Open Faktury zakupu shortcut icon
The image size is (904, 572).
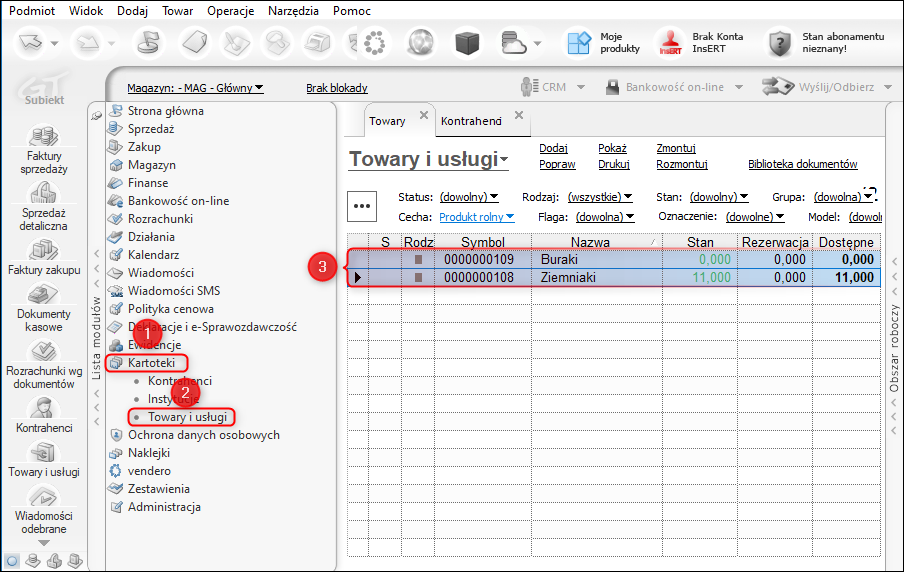(x=44, y=250)
